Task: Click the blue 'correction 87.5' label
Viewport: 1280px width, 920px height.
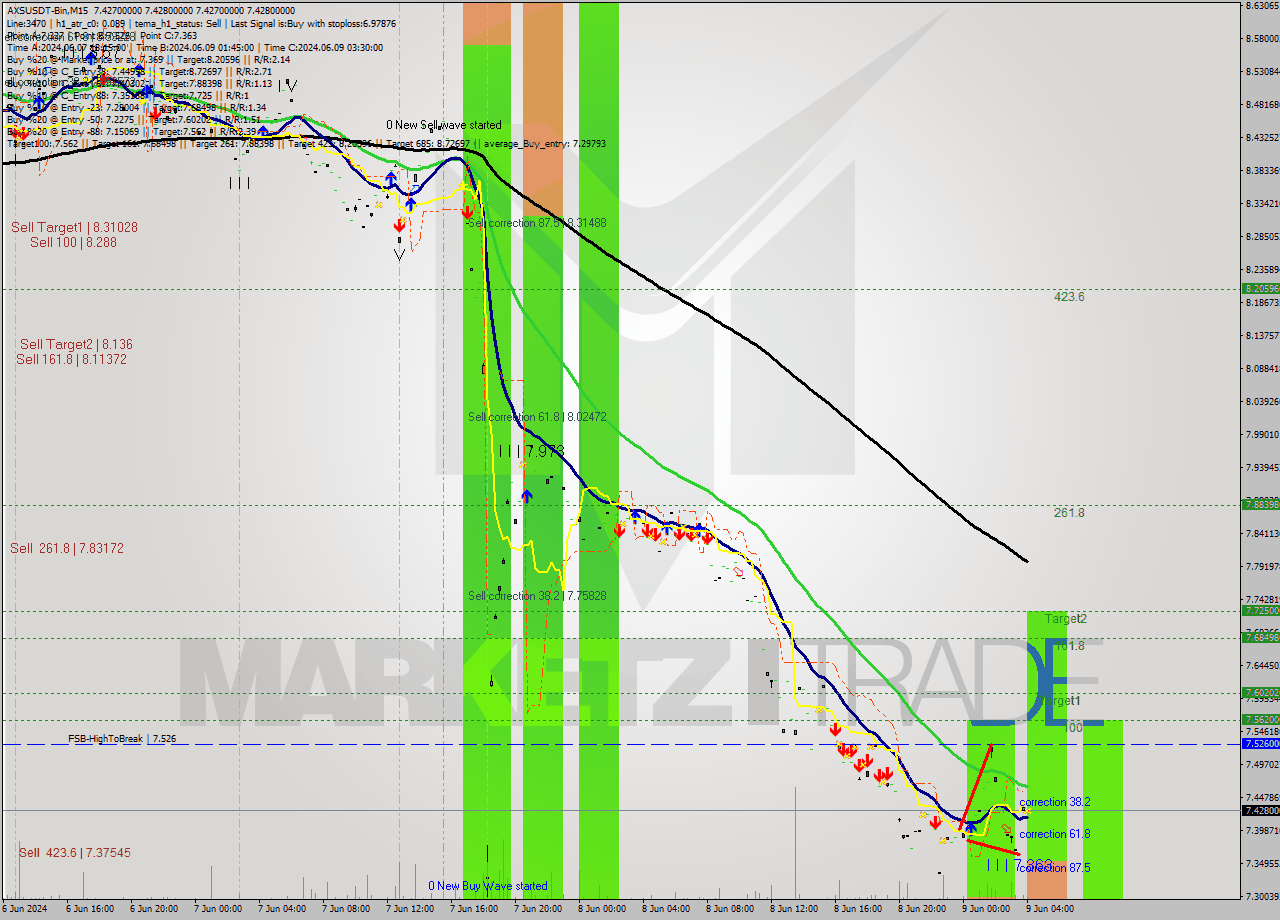Action: 1055,868
